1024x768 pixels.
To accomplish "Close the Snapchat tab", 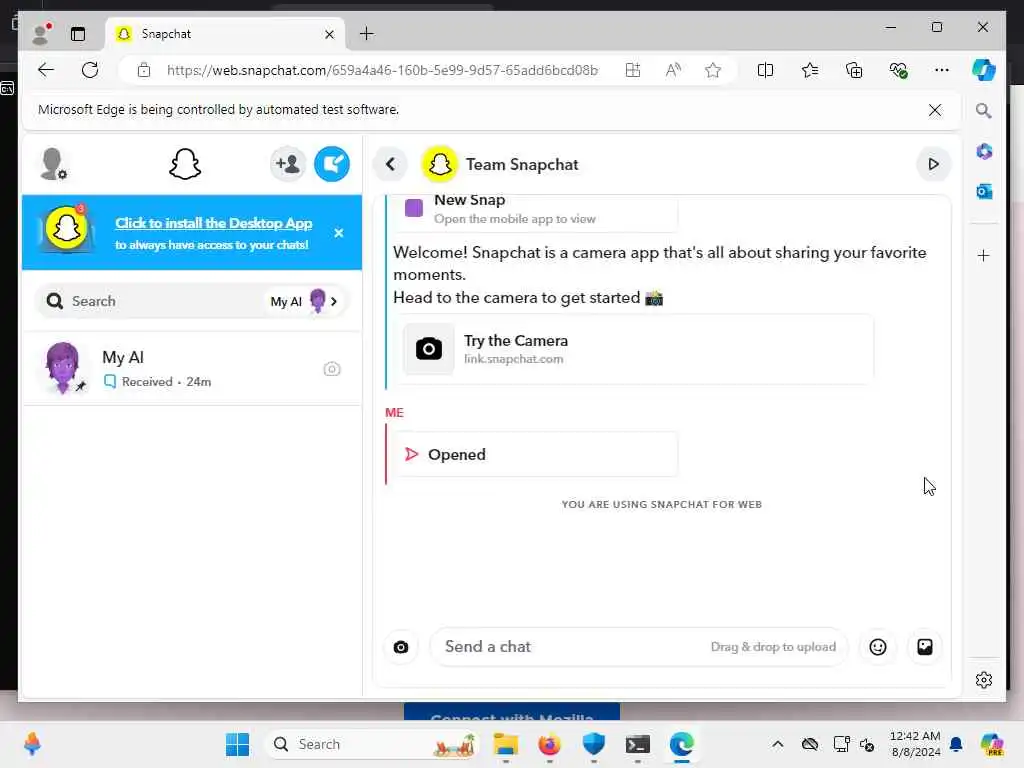I will 330,34.
